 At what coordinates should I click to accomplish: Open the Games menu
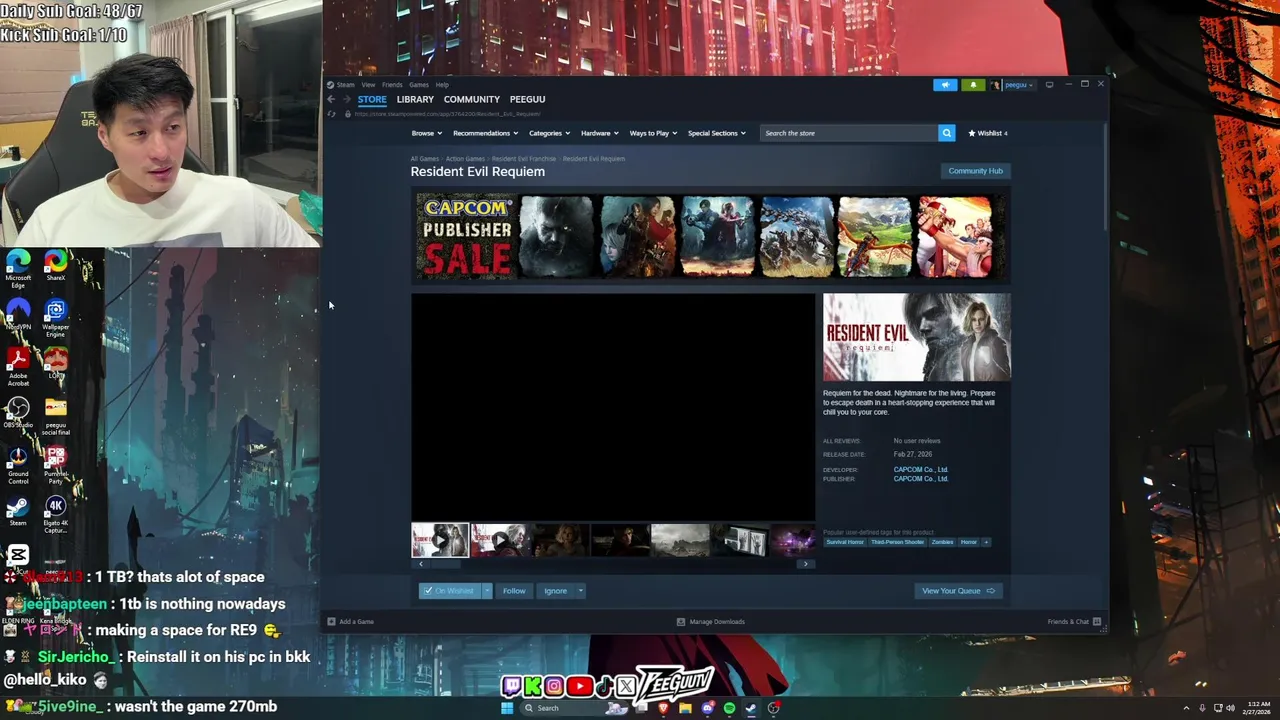(419, 85)
